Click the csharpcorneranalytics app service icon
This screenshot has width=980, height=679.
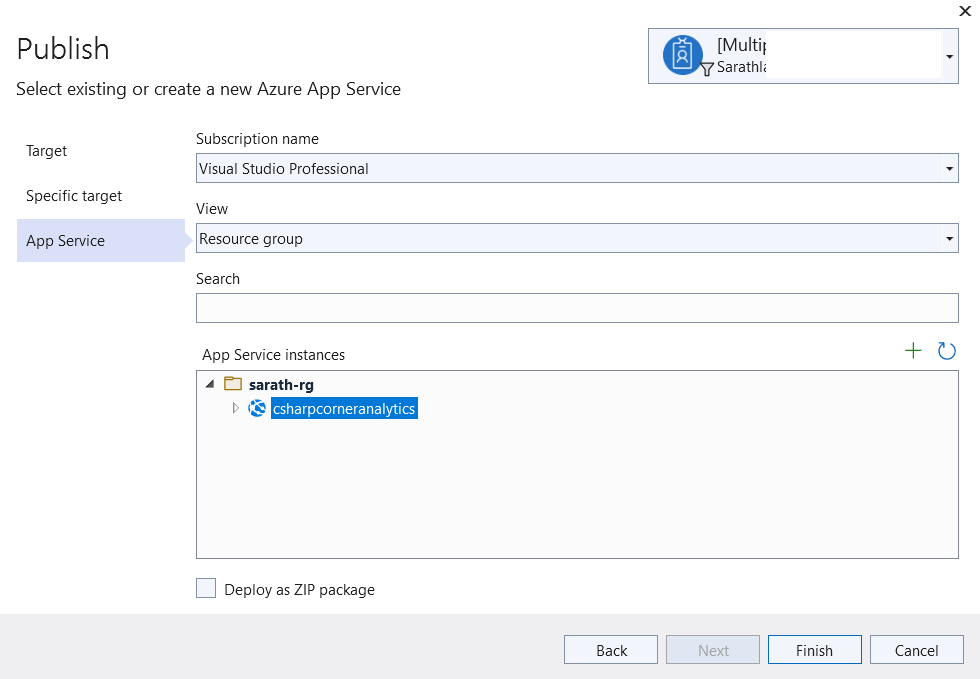pyautogui.click(x=257, y=408)
